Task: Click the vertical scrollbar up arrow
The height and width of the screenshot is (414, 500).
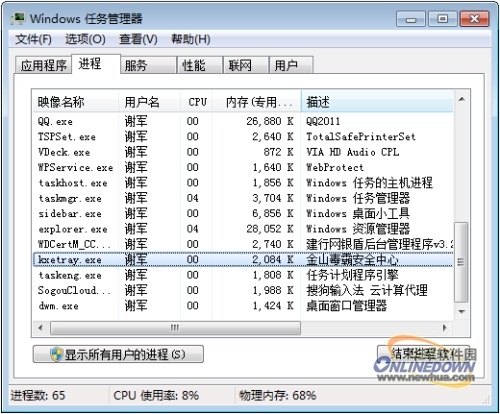Action: (462, 99)
